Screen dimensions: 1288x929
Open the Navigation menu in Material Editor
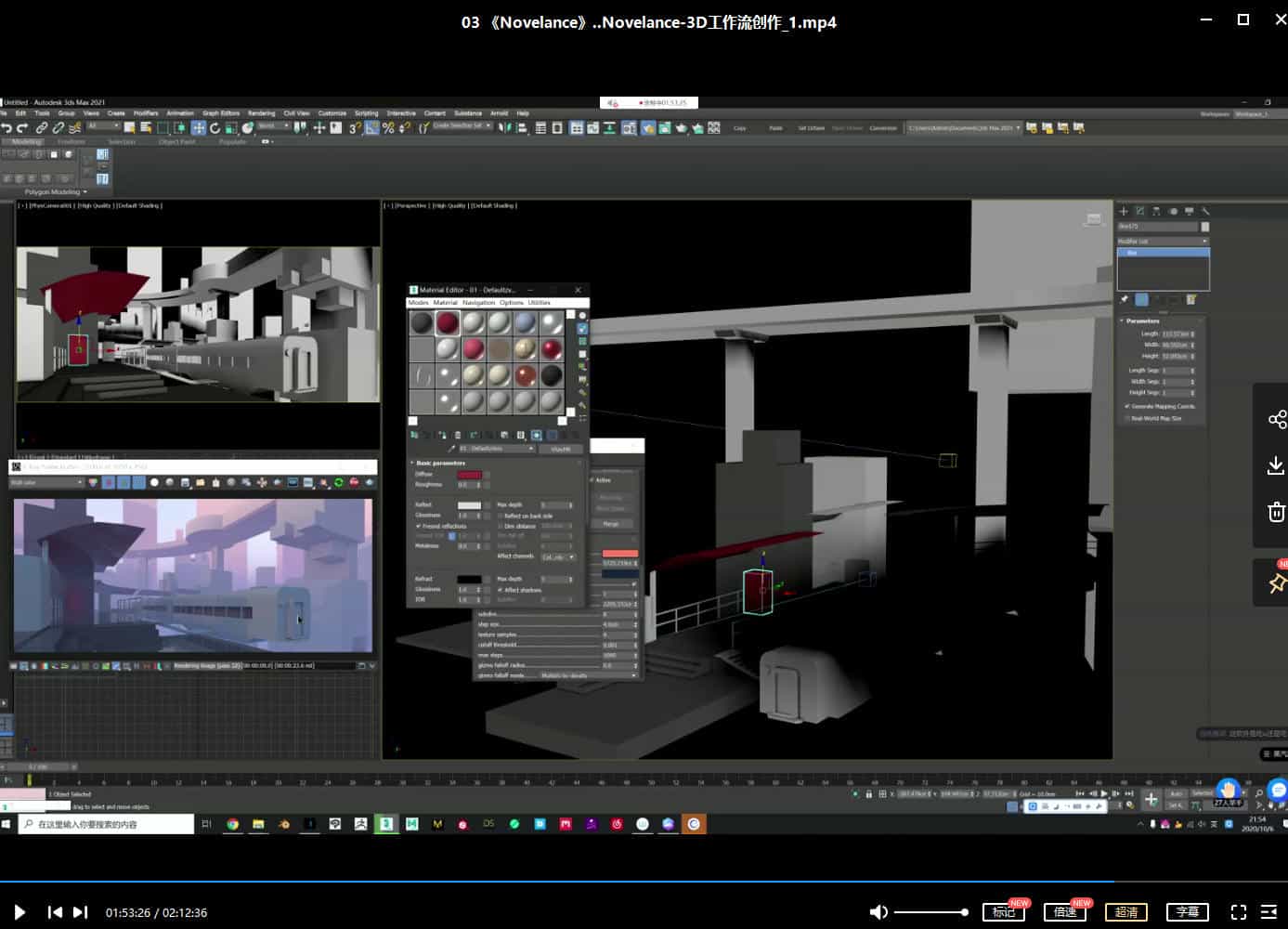pyautogui.click(x=478, y=303)
